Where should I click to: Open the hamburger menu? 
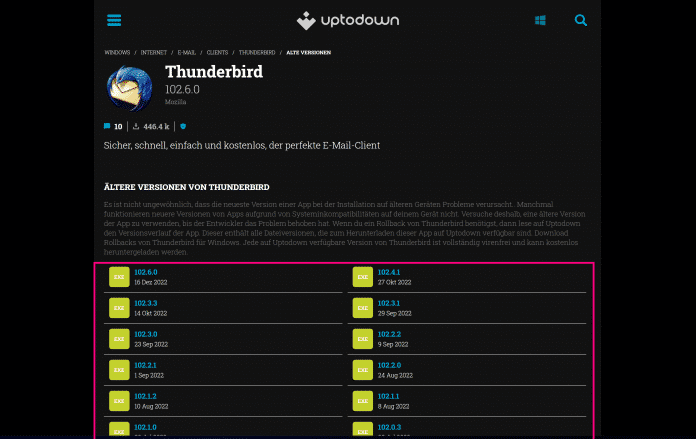tap(114, 20)
